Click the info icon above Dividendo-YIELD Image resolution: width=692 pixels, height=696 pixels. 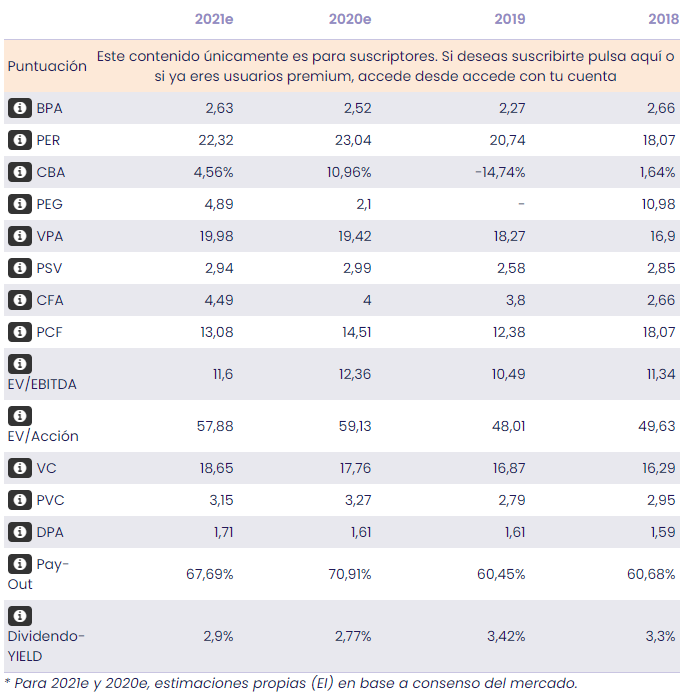tap(19, 616)
